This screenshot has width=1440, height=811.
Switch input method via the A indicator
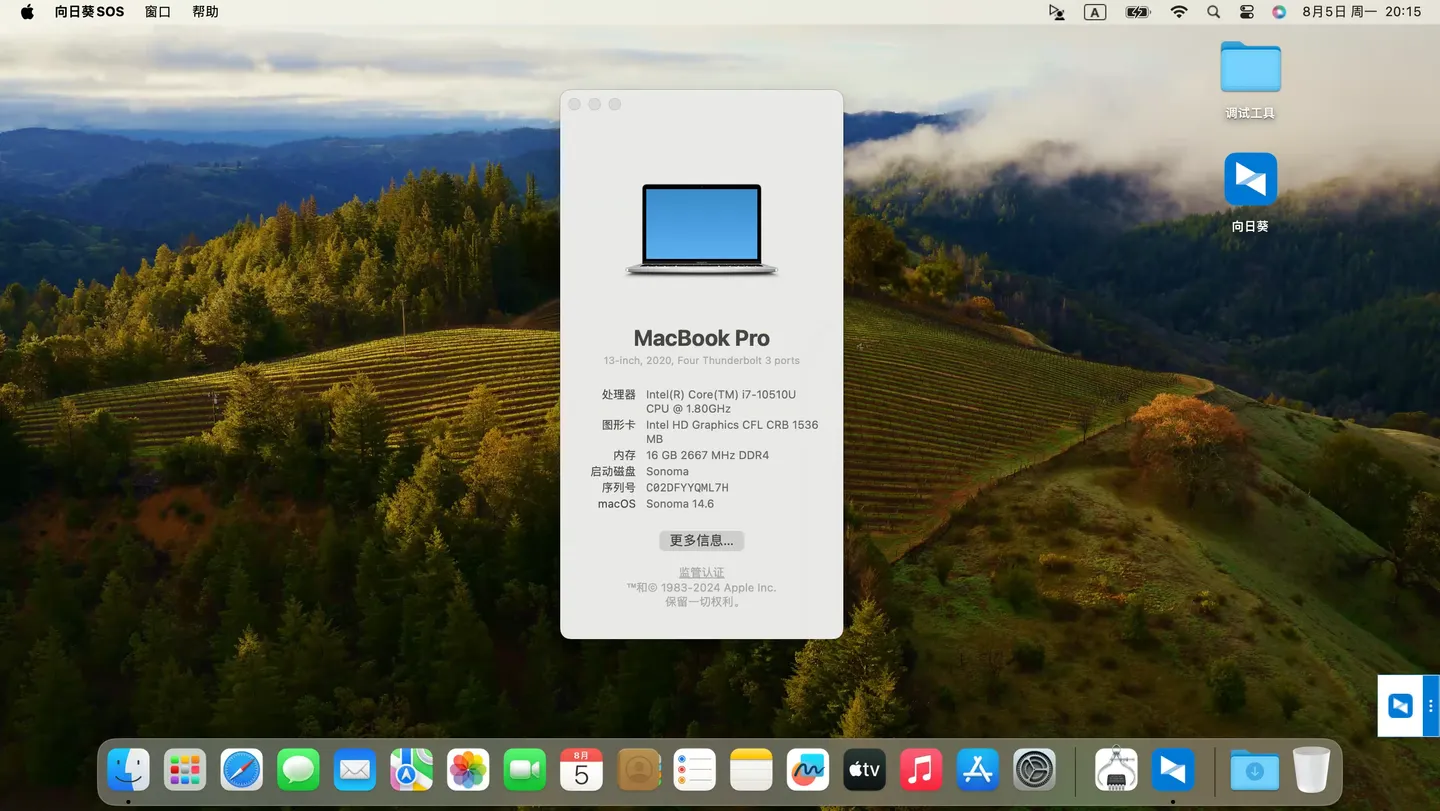pyautogui.click(x=1095, y=11)
